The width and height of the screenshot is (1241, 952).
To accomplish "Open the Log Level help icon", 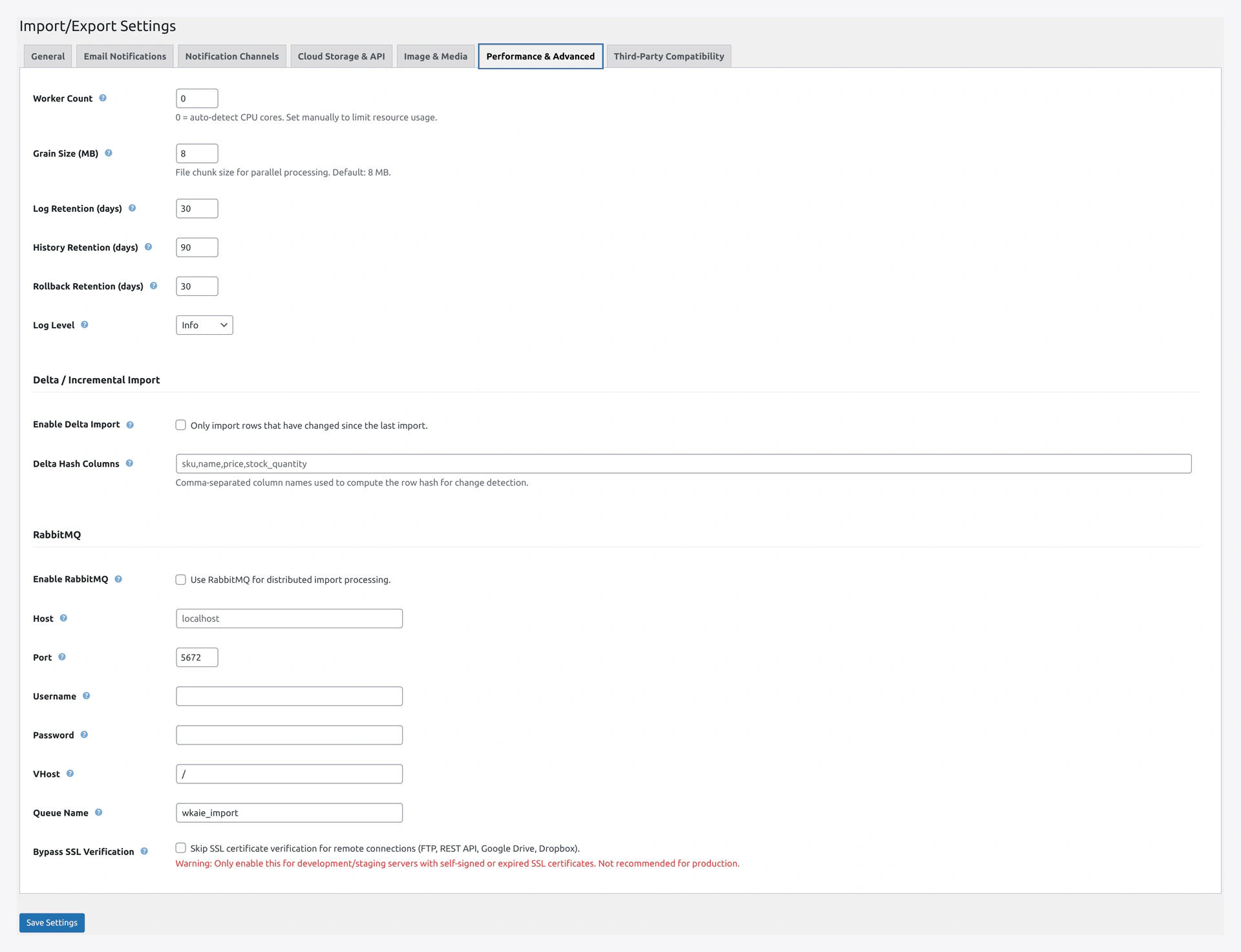I will pos(85,324).
